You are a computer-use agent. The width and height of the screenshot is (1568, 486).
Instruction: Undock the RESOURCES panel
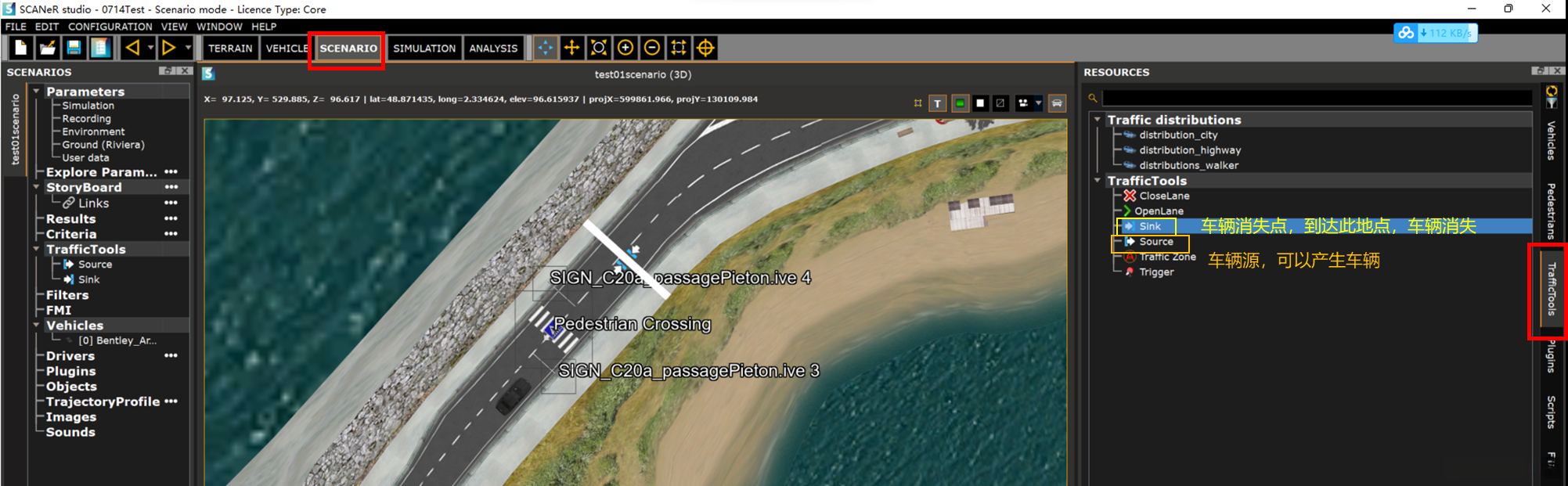pyautogui.click(x=1539, y=71)
